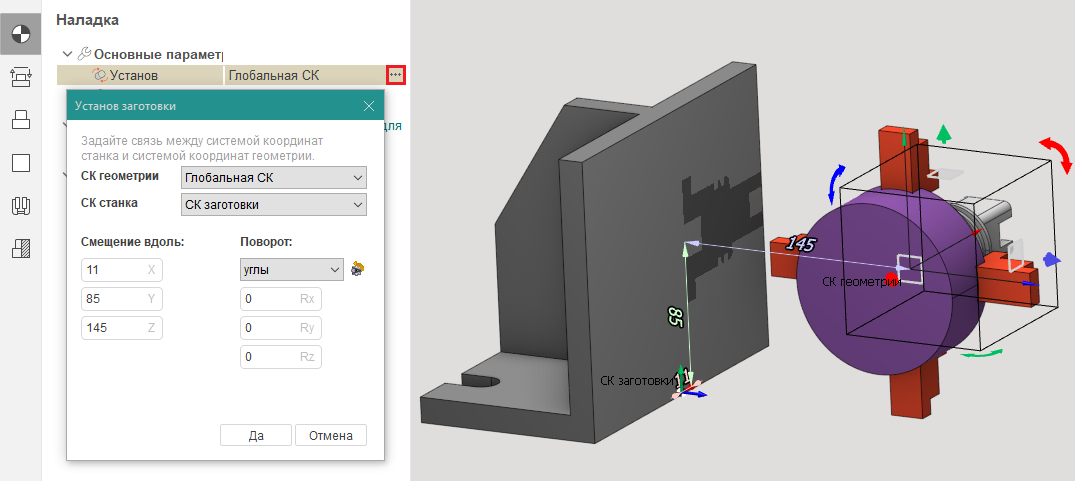This screenshot has height=481, width=1075.
Task: Collapse the Основные параметры section
Action: click(x=67, y=53)
